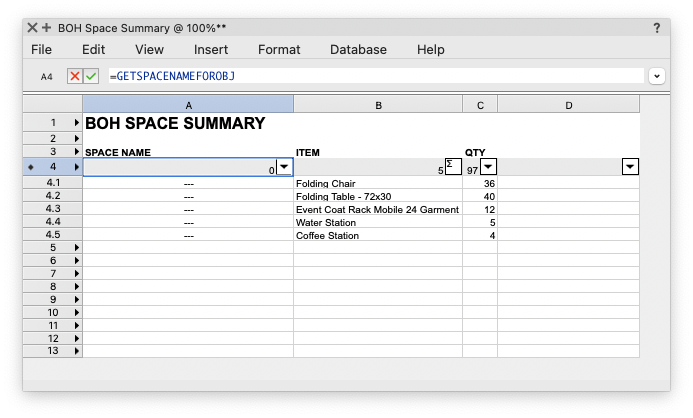Image resolution: width=693 pixels, height=418 pixels.
Task: Open the Format menu
Action: [x=279, y=49]
